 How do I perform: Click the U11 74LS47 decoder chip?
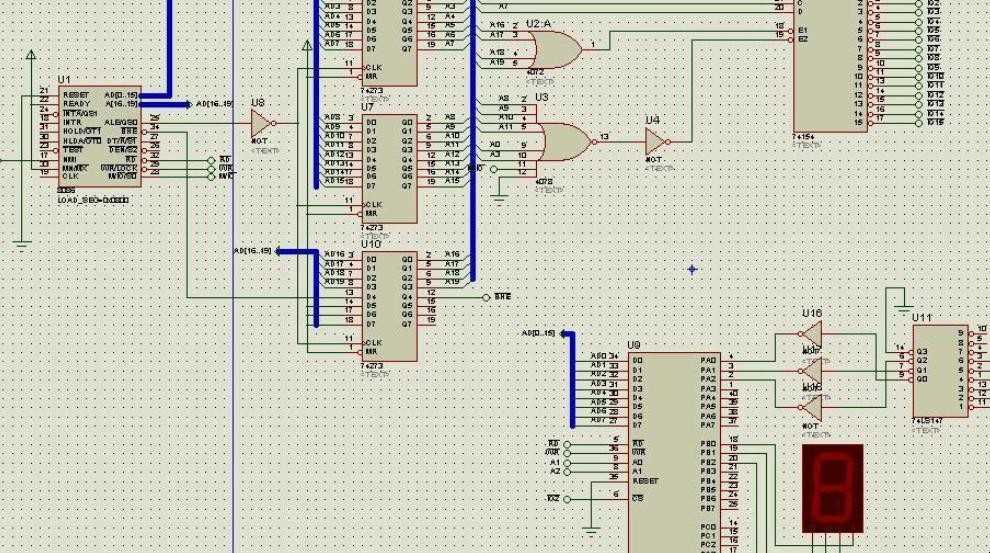(941, 371)
